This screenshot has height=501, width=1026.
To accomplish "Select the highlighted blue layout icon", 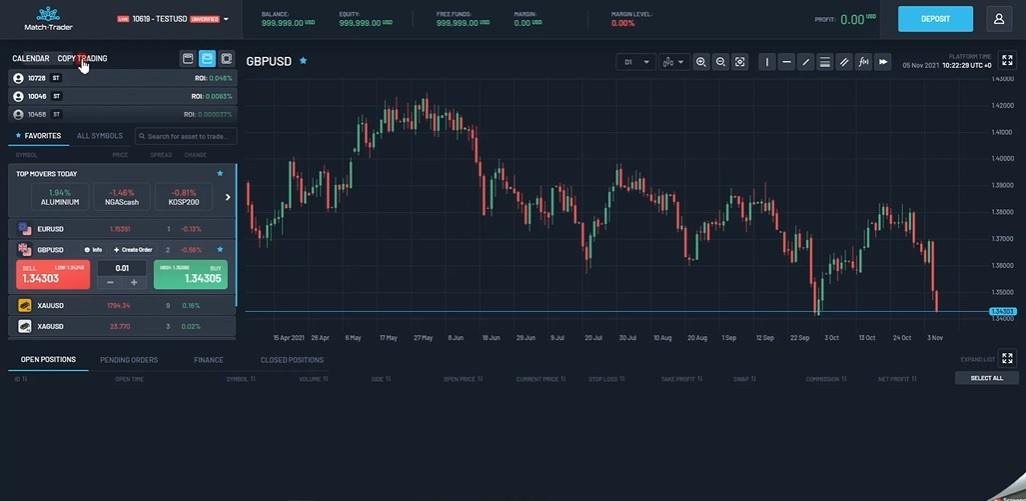I will coord(207,59).
